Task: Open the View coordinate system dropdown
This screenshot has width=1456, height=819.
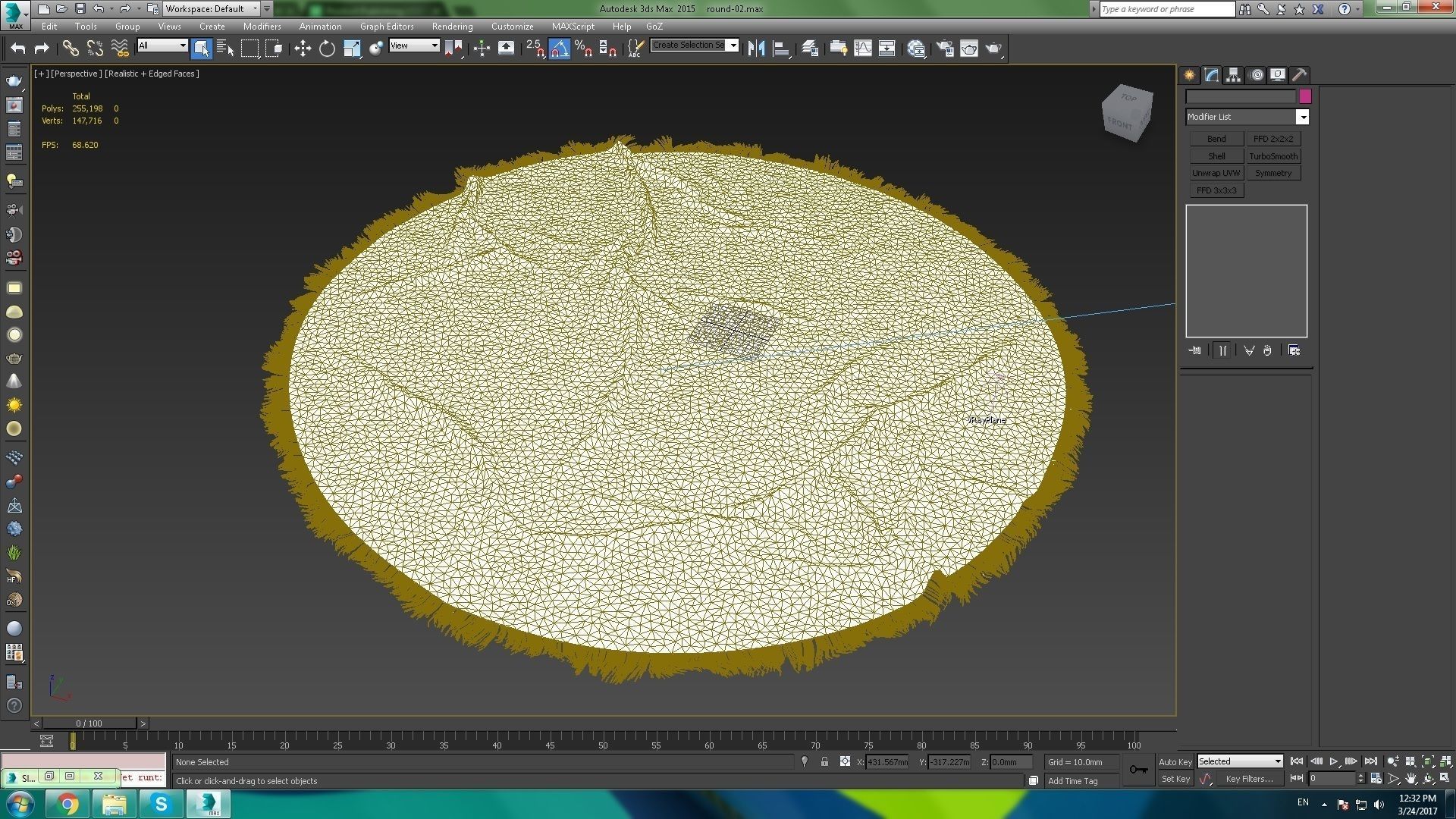Action: point(414,45)
